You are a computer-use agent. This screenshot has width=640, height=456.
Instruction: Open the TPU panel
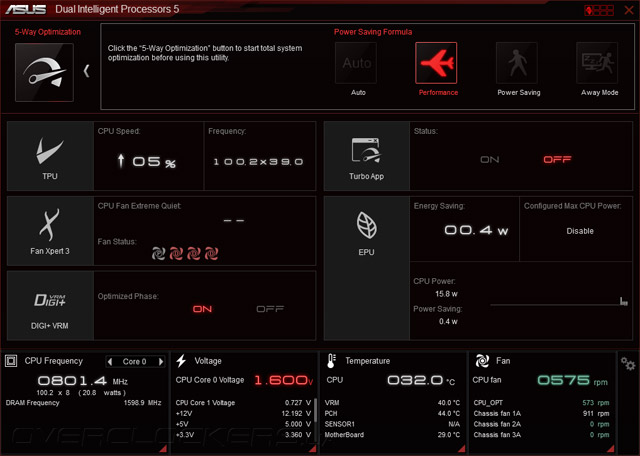click(x=50, y=156)
